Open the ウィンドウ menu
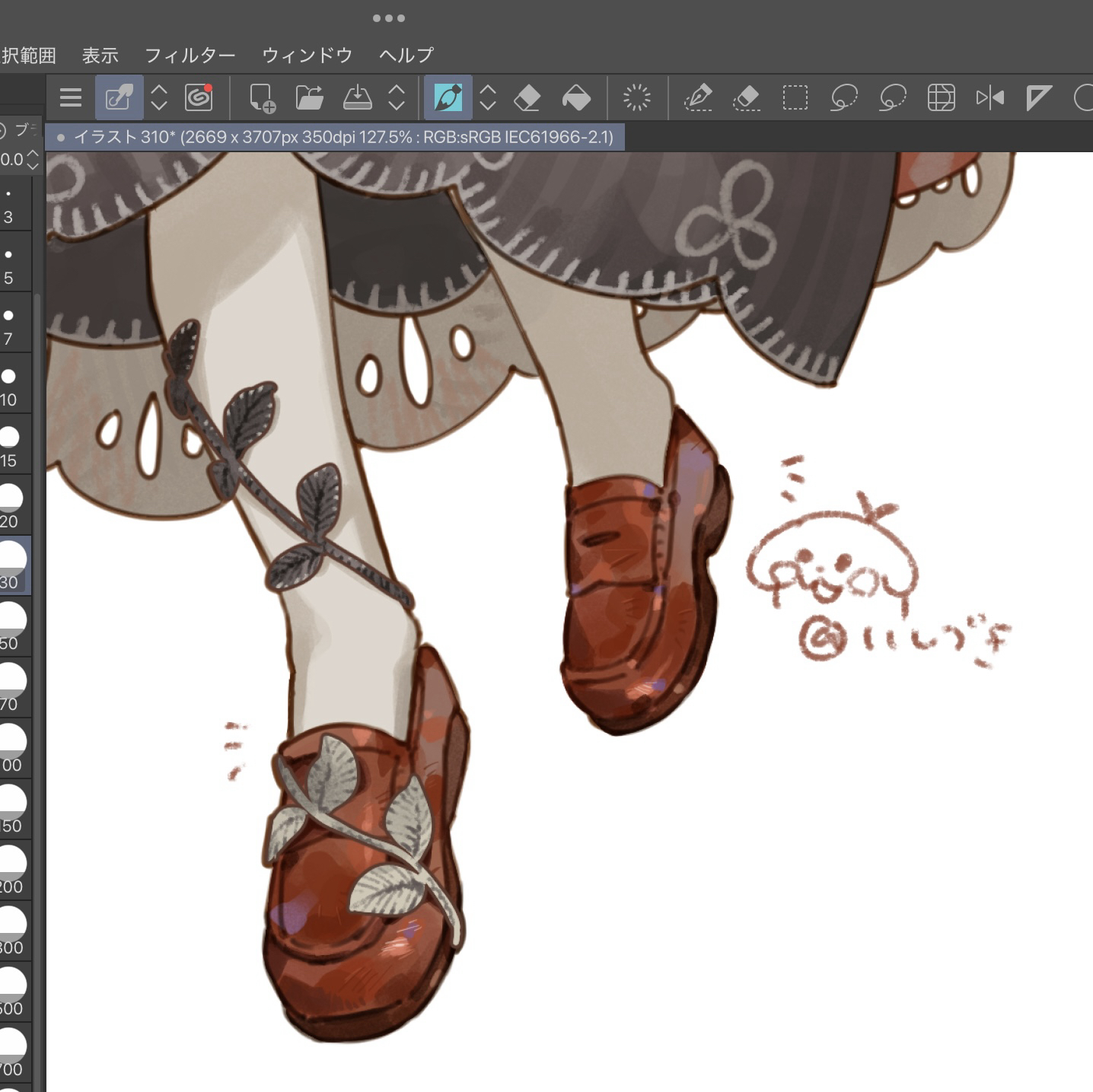The width and height of the screenshot is (1093, 1092). [307, 55]
